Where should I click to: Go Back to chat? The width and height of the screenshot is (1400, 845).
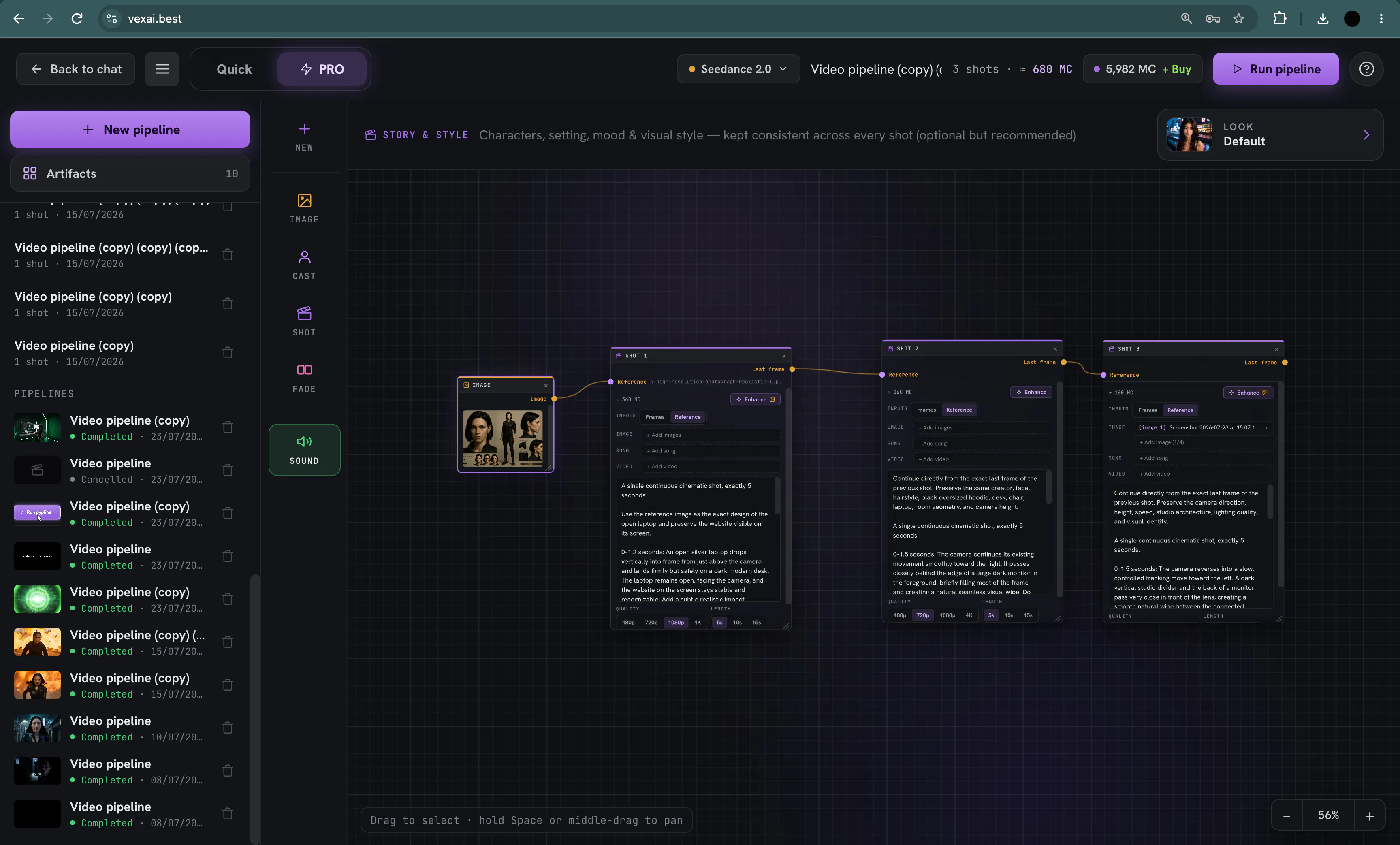click(x=76, y=69)
